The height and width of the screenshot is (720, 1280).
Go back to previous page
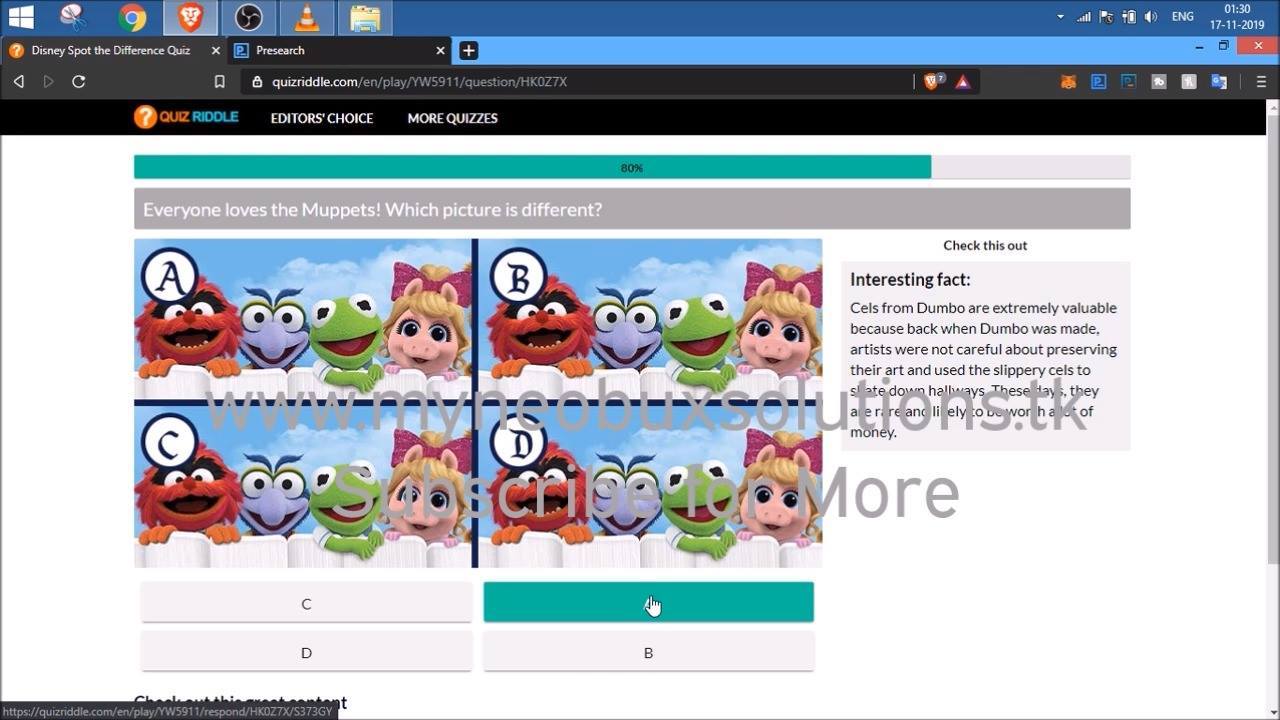click(x=19, y=82)
